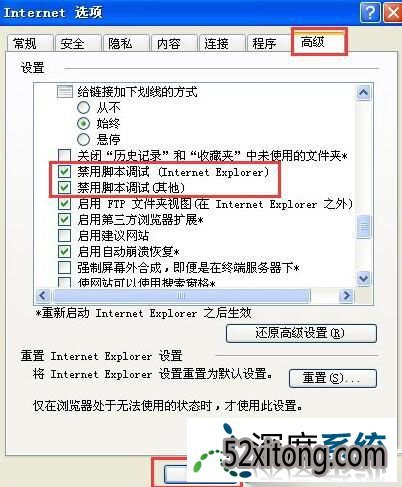Click the help question mark icon
Screen dimensions: 402x487
pos(370,13)
